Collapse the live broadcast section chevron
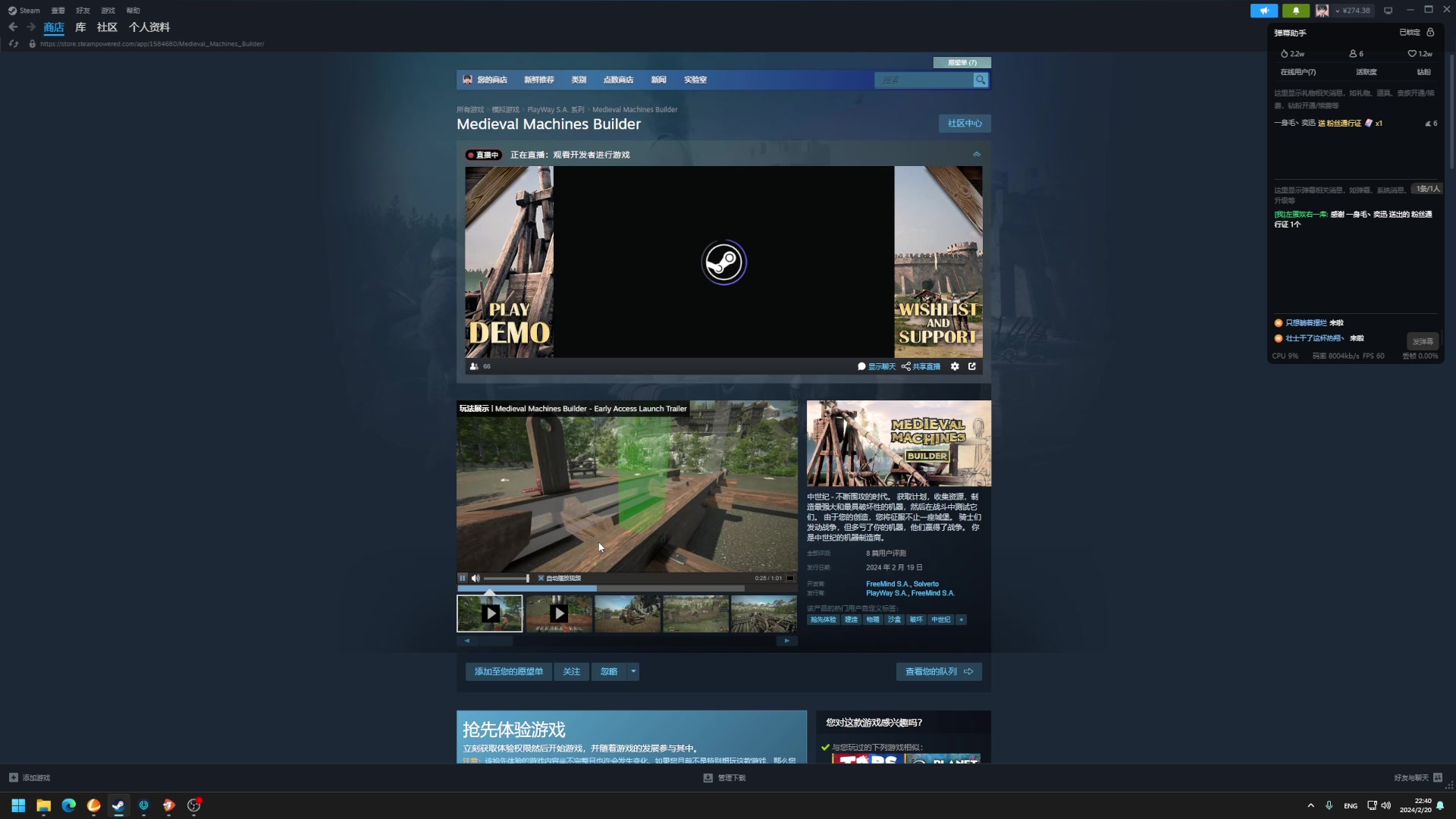The width and height of the screenshot is (1456, 819). [x=976, y=154]
